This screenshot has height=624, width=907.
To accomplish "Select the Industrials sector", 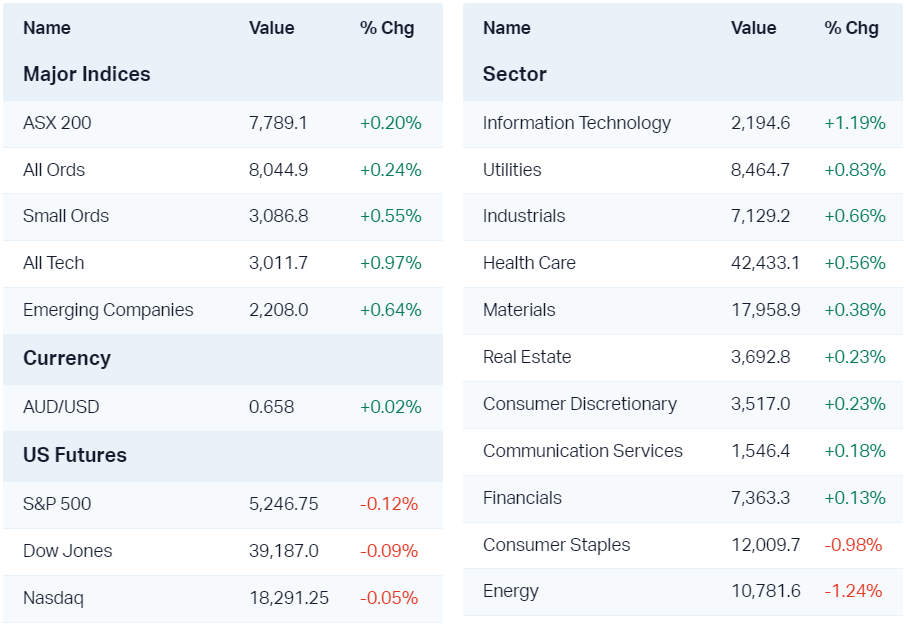I will pos(524,216).
